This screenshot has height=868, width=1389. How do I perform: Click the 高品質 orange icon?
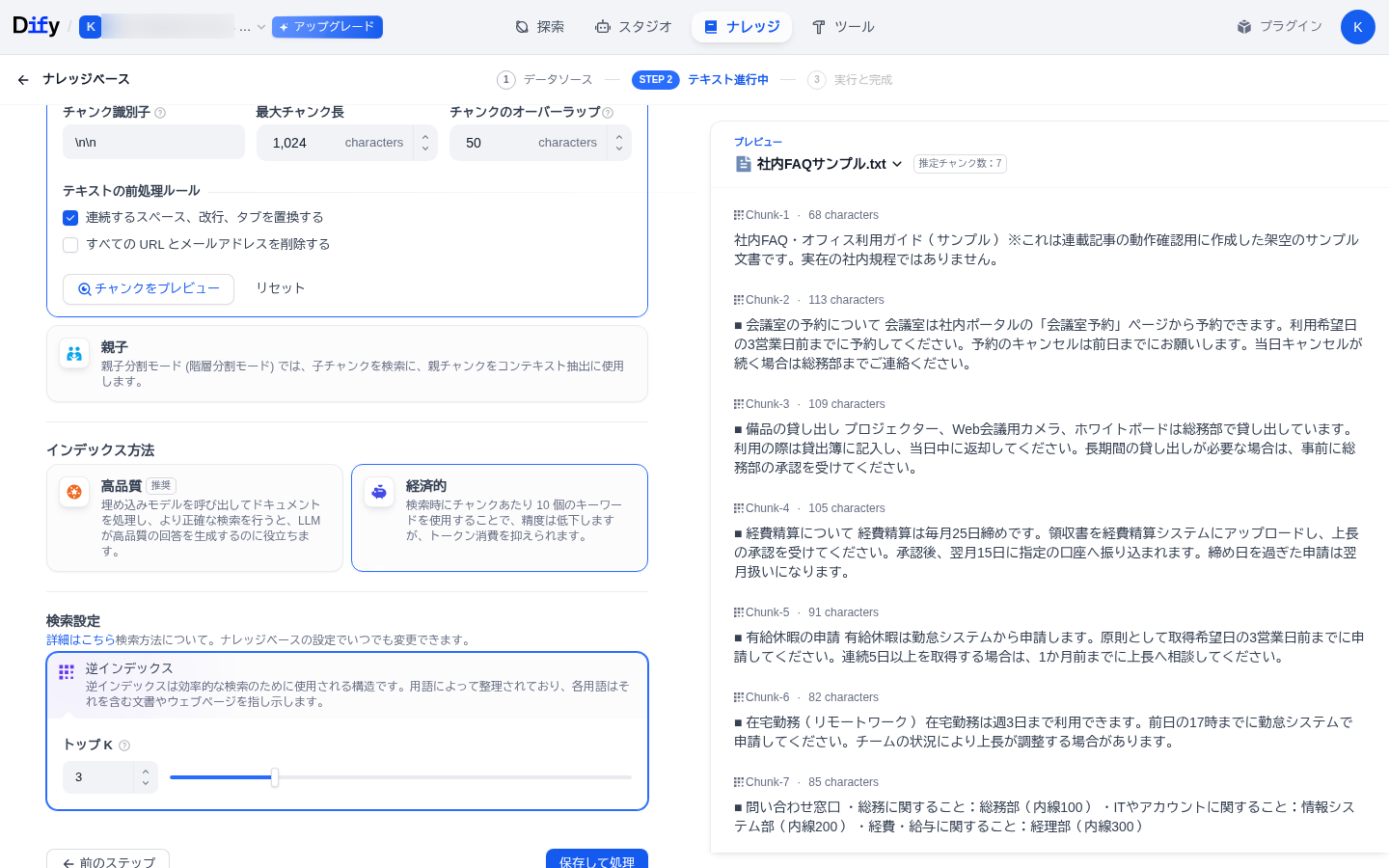tap(74, 492)
